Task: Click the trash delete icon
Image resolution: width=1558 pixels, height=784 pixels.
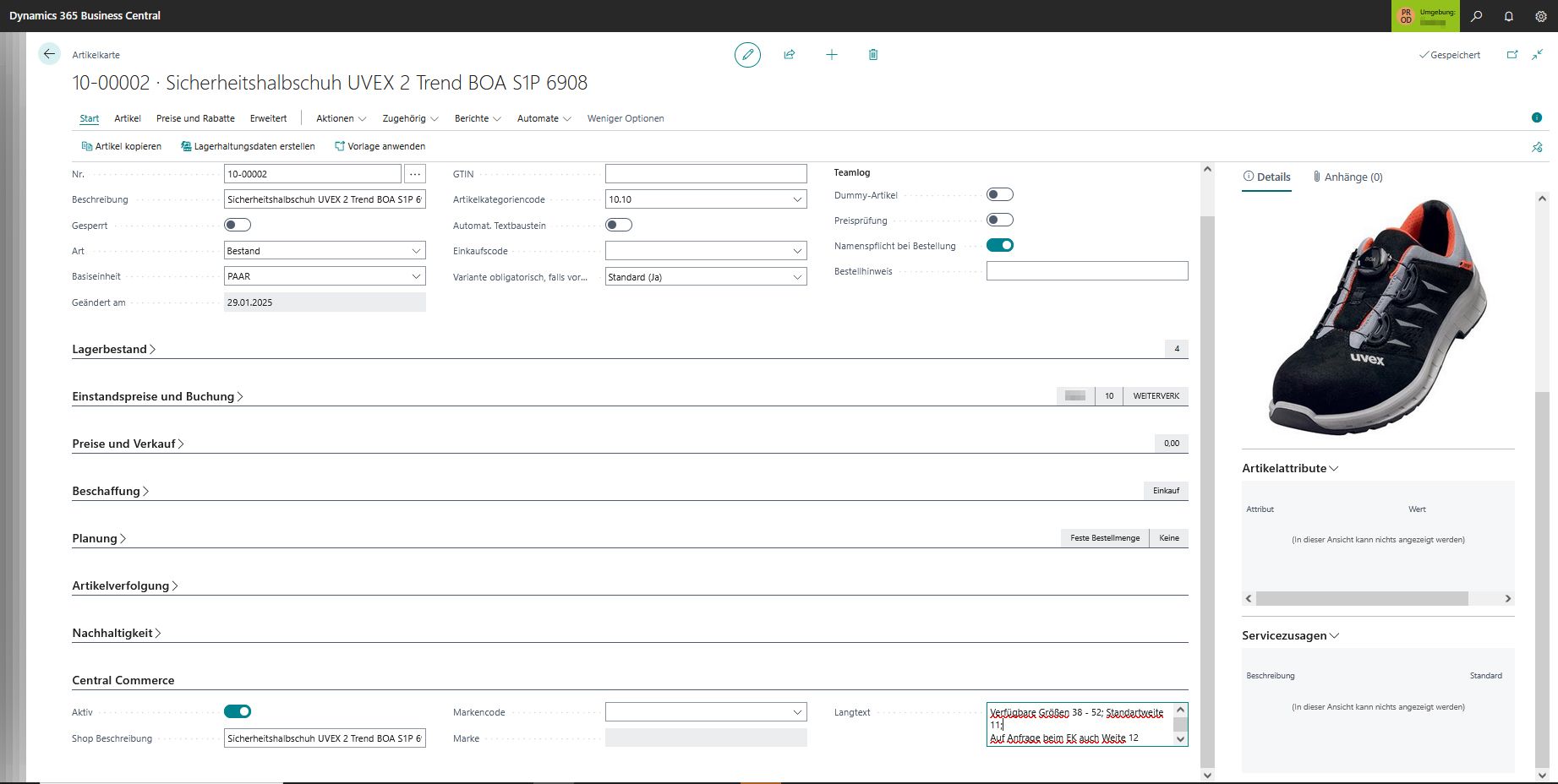Action: [873, 55]
